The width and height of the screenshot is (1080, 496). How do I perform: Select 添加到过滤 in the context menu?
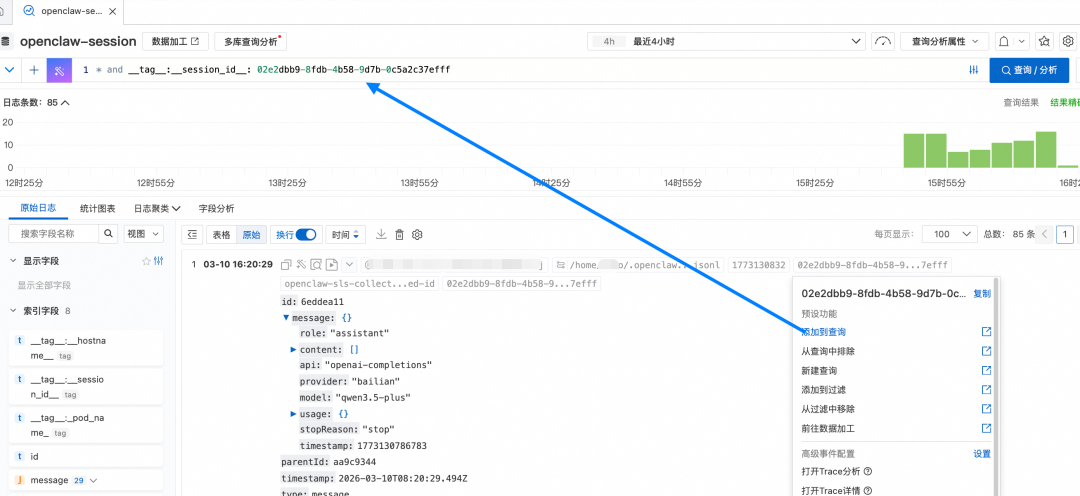tap(823, 390)
